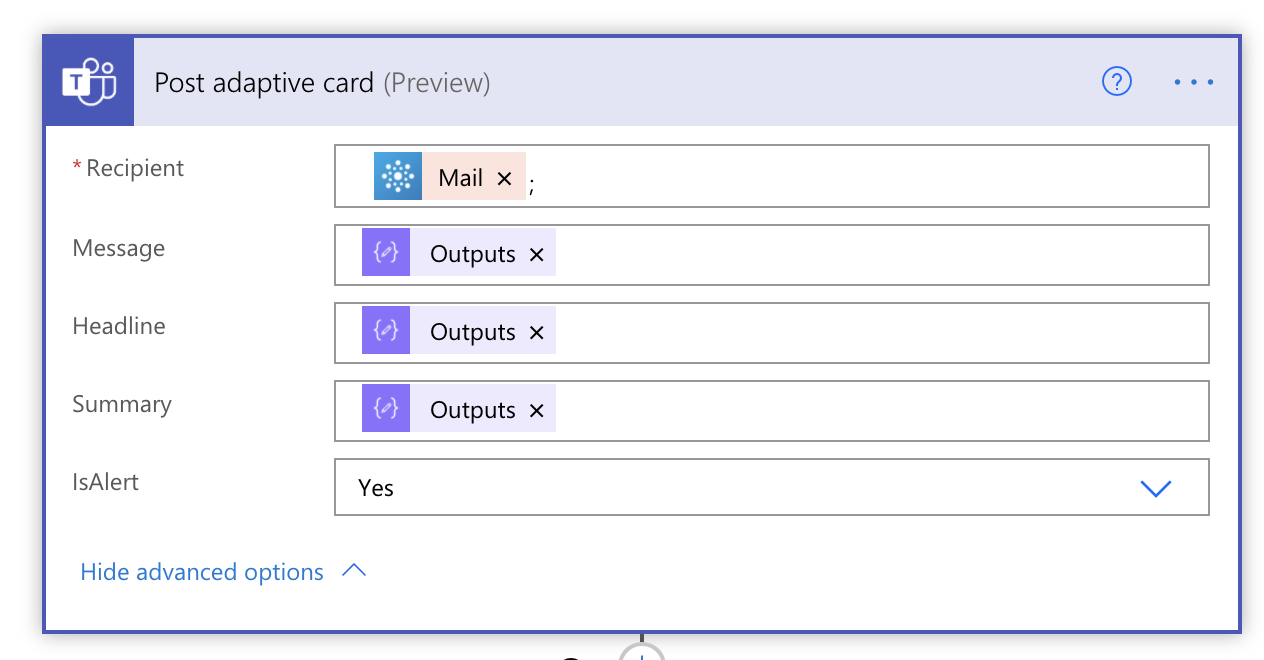The height and width of the screenshot is (660, 1264).
Task: Remove the Mail token from Recipient
Action: pos(505,178)
